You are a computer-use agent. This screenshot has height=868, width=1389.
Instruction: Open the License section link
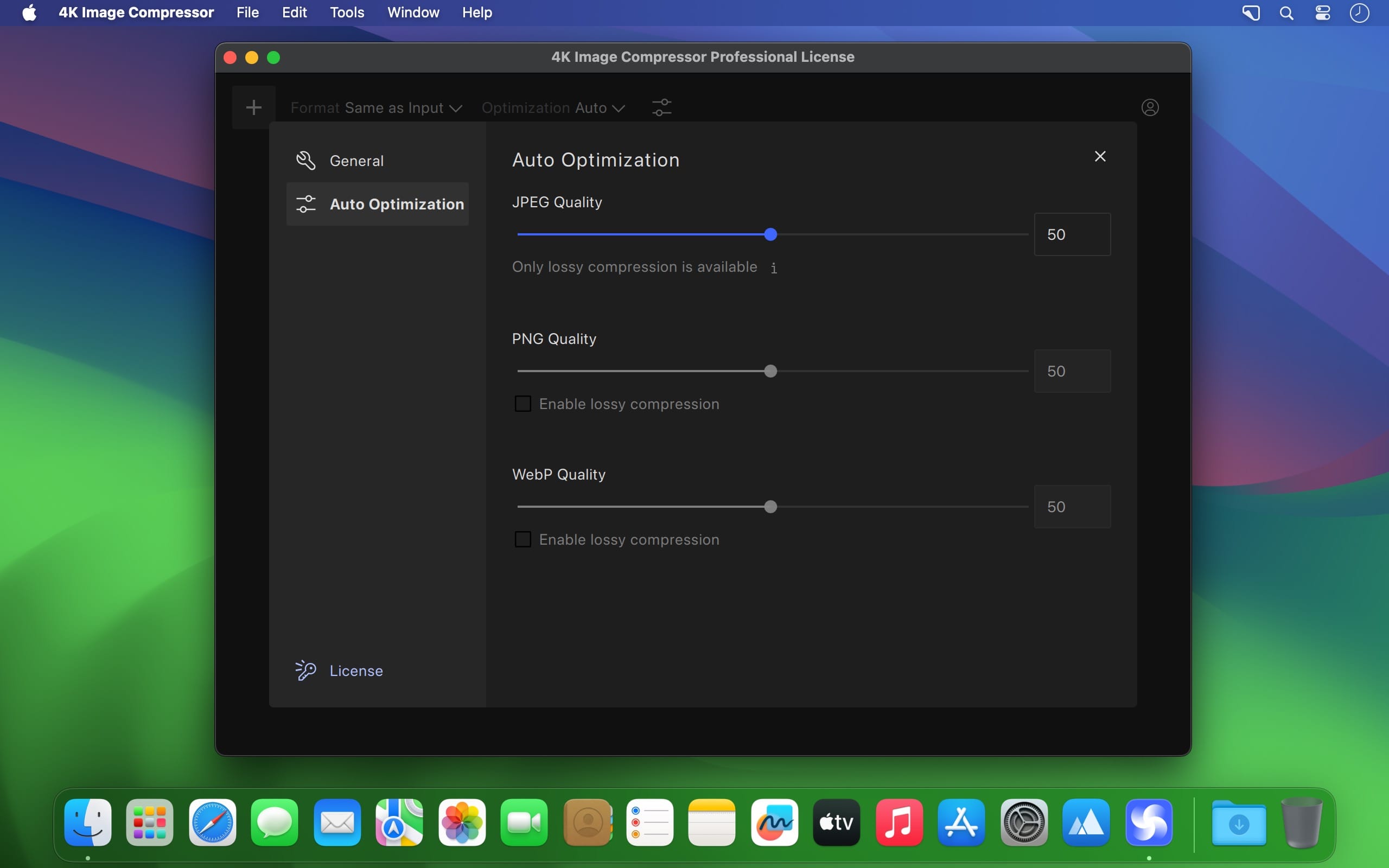coord(356,671)
